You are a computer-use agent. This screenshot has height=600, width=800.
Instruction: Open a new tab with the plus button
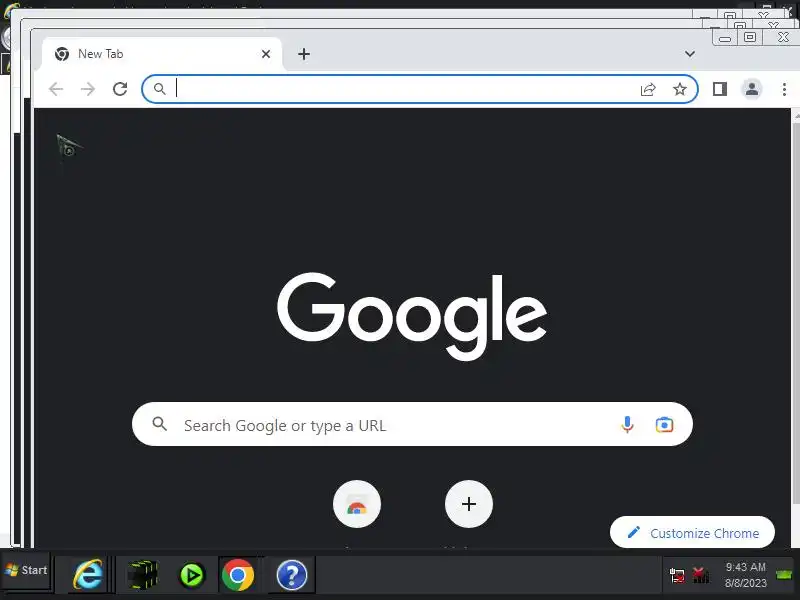click(304, 54)
